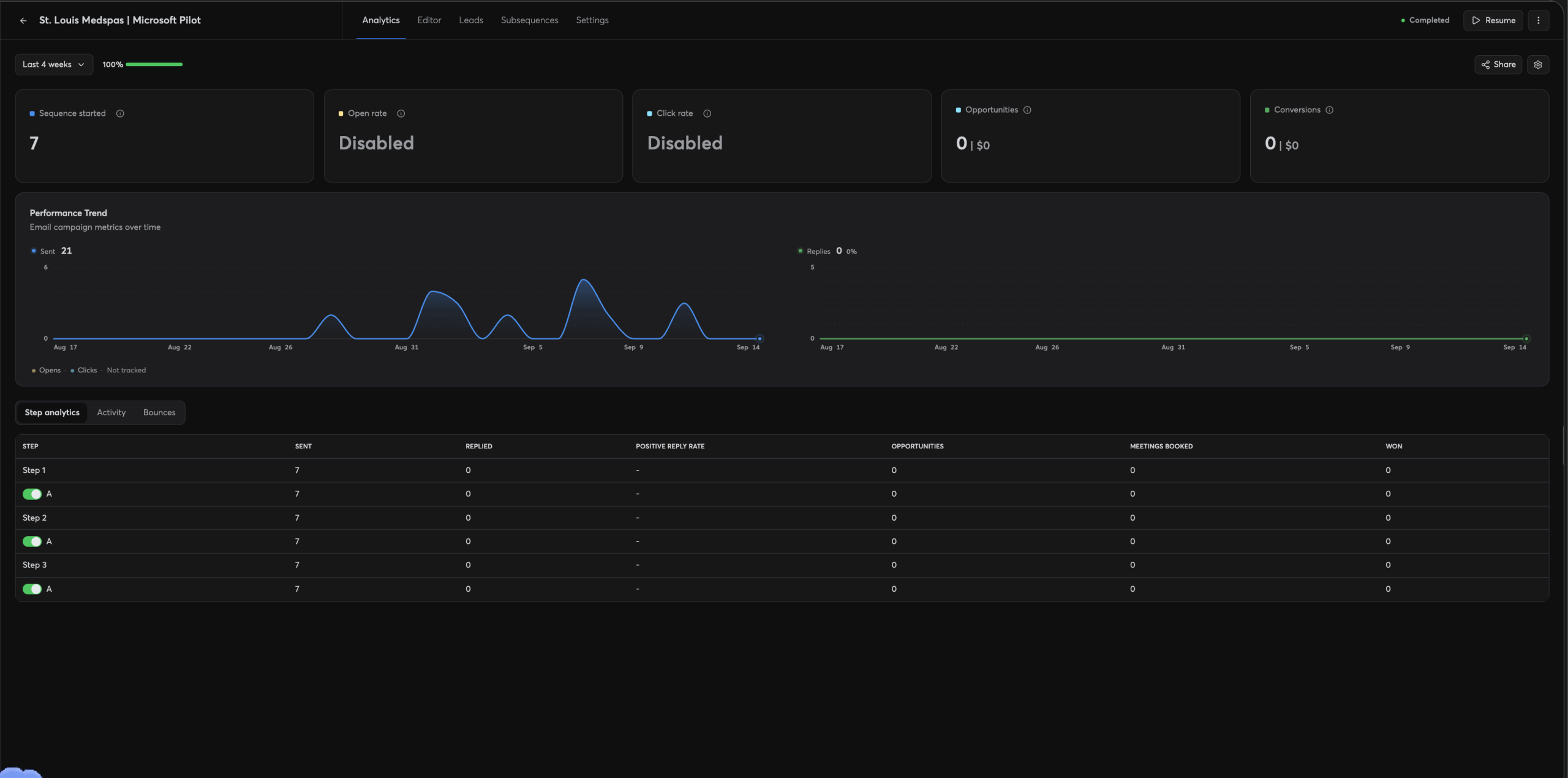Click info icon beside Opportunities

point(1027,110)
